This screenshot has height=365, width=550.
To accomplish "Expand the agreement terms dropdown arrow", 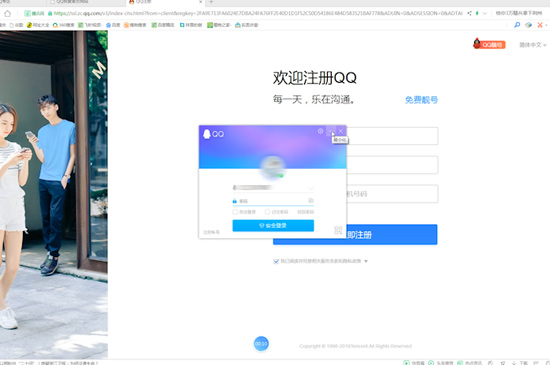I will click(x=366, y=261).
